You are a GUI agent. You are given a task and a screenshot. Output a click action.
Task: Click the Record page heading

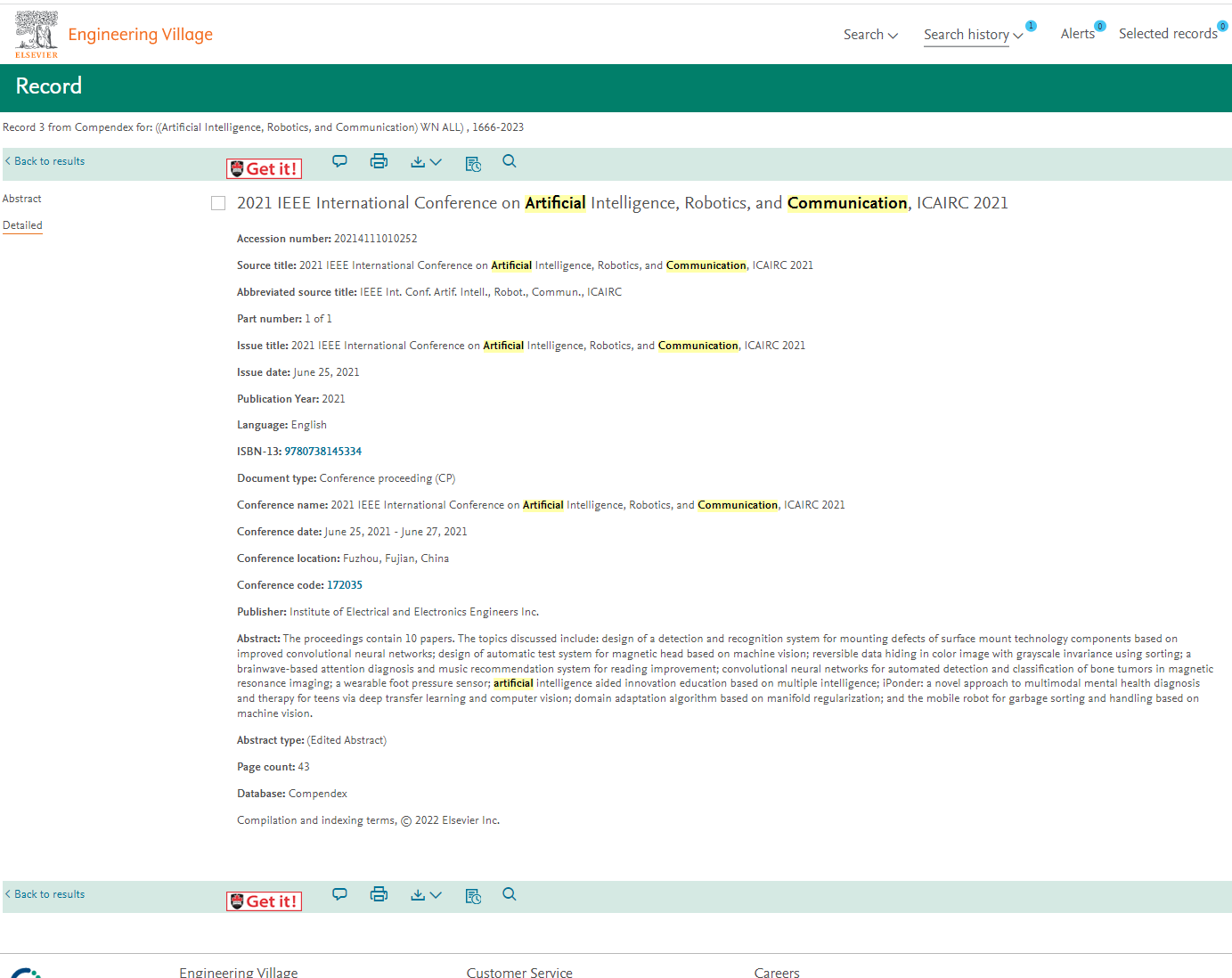pyautogui.click(x=49, y=86)
